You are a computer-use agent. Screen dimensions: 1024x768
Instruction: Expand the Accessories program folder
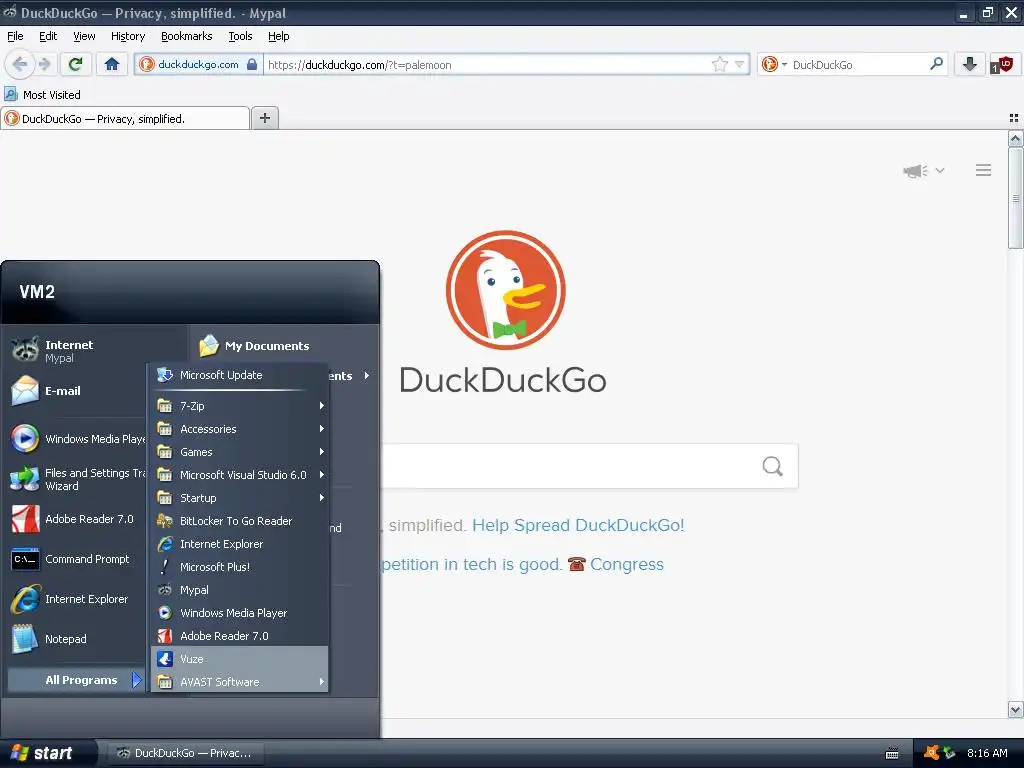[239, 429]
